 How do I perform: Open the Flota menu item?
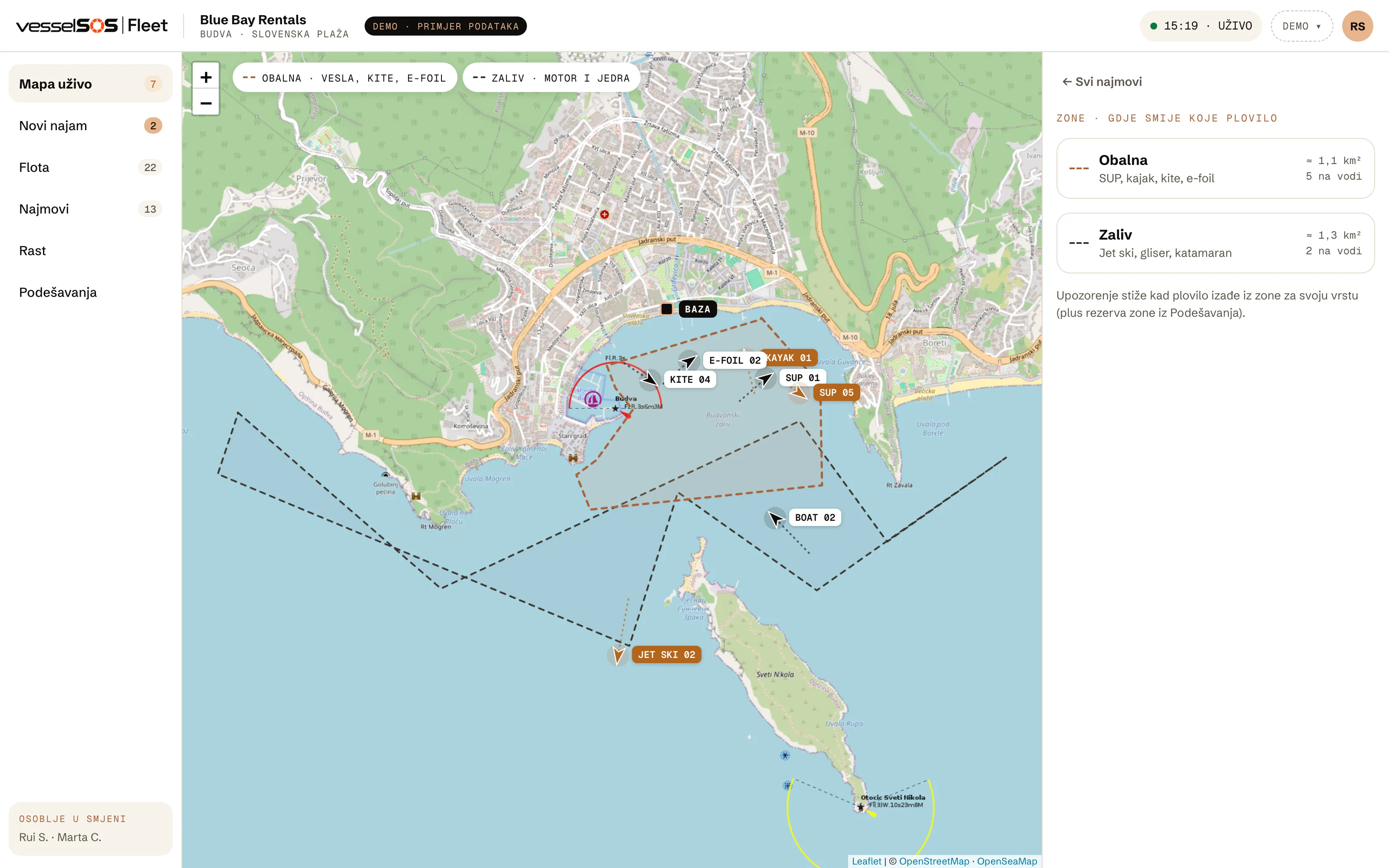(91, 167)
